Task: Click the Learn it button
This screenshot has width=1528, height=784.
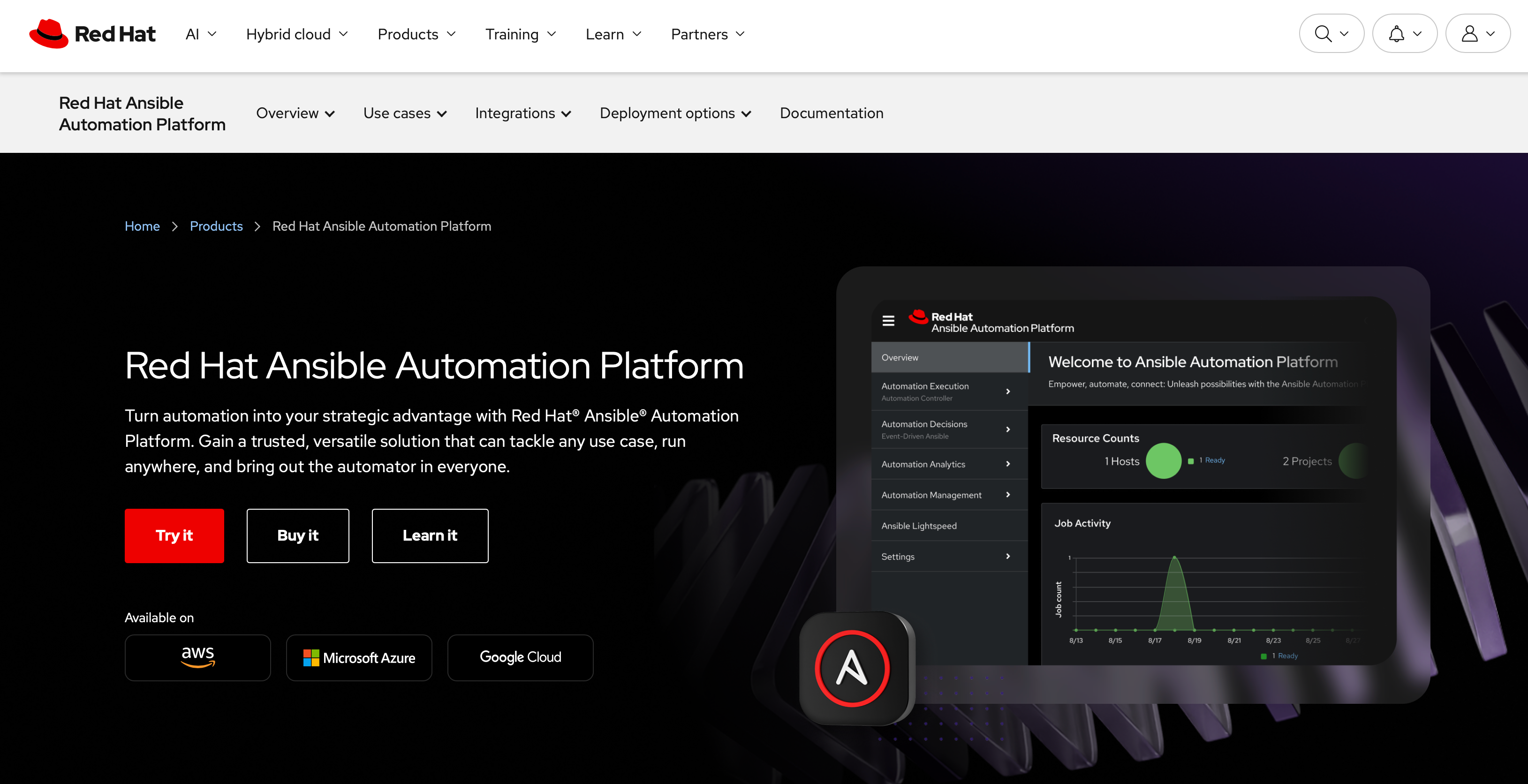Action: (430, 535)
